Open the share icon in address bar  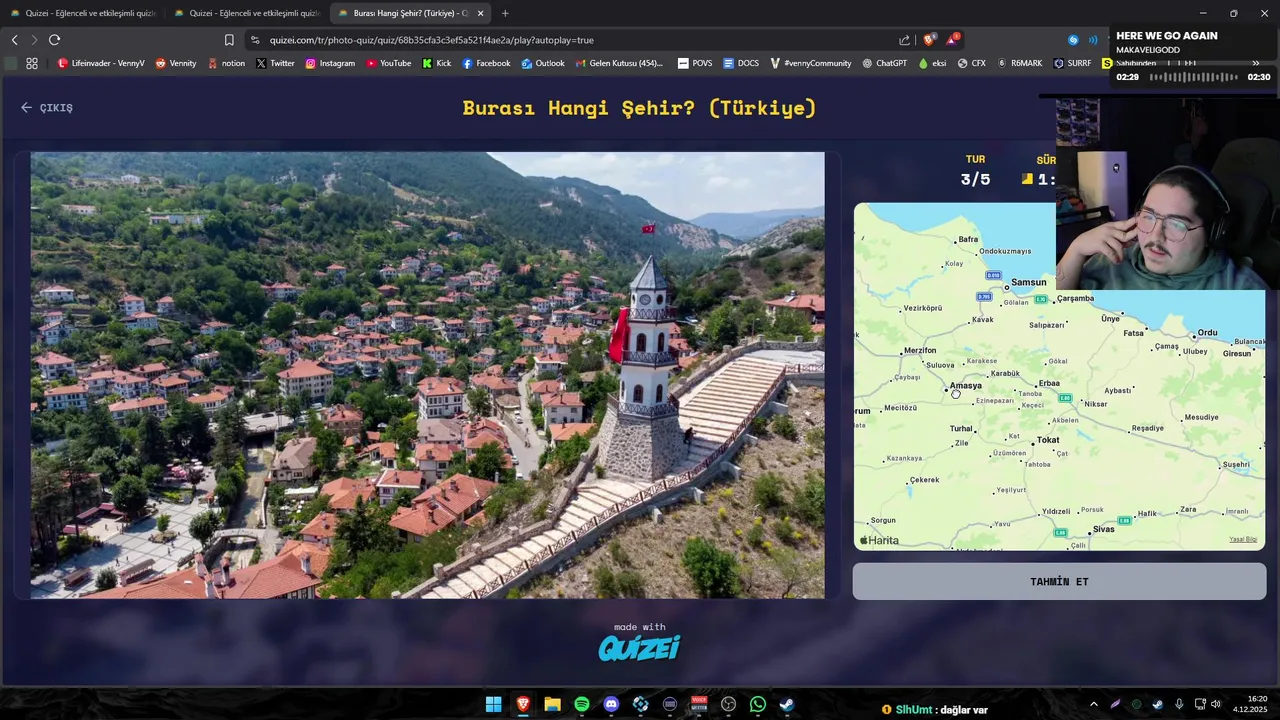pyautogui.click(x=904, y=40)
